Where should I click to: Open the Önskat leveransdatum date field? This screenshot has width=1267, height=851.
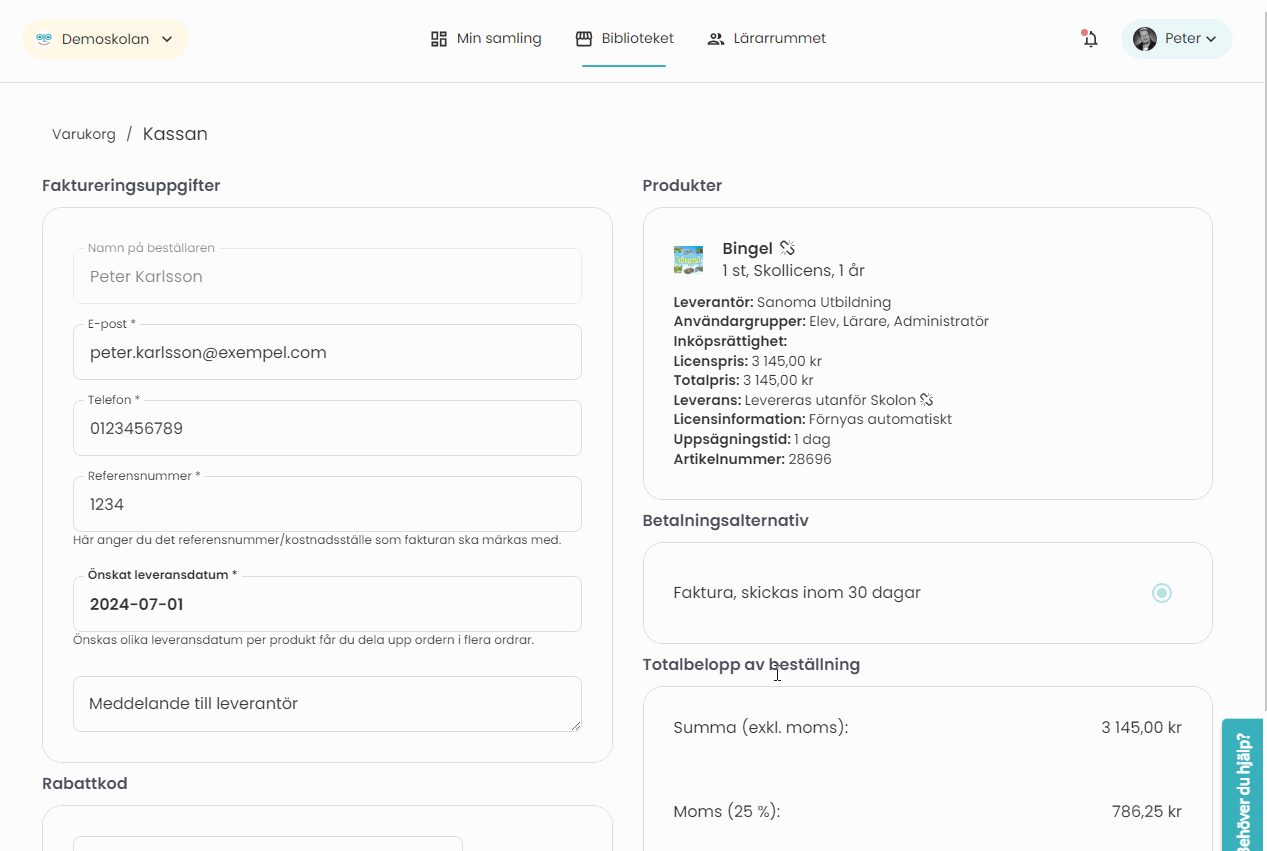[x=327, y=604]
